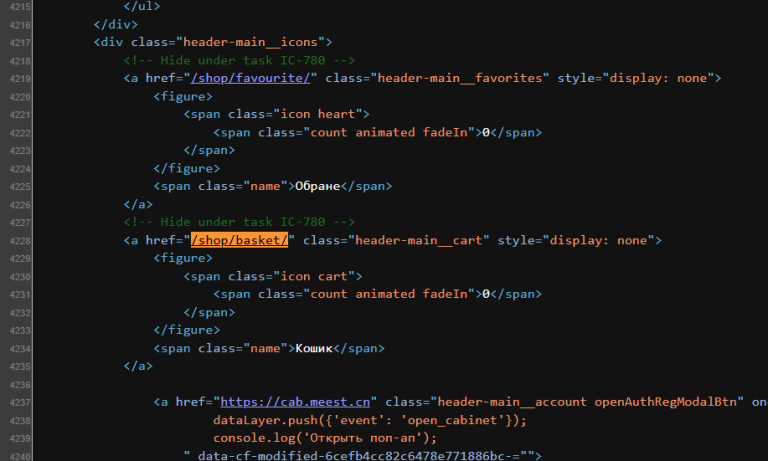Click line number 4228
Viewport: 768px width, 461px height.
coord(20,241)
